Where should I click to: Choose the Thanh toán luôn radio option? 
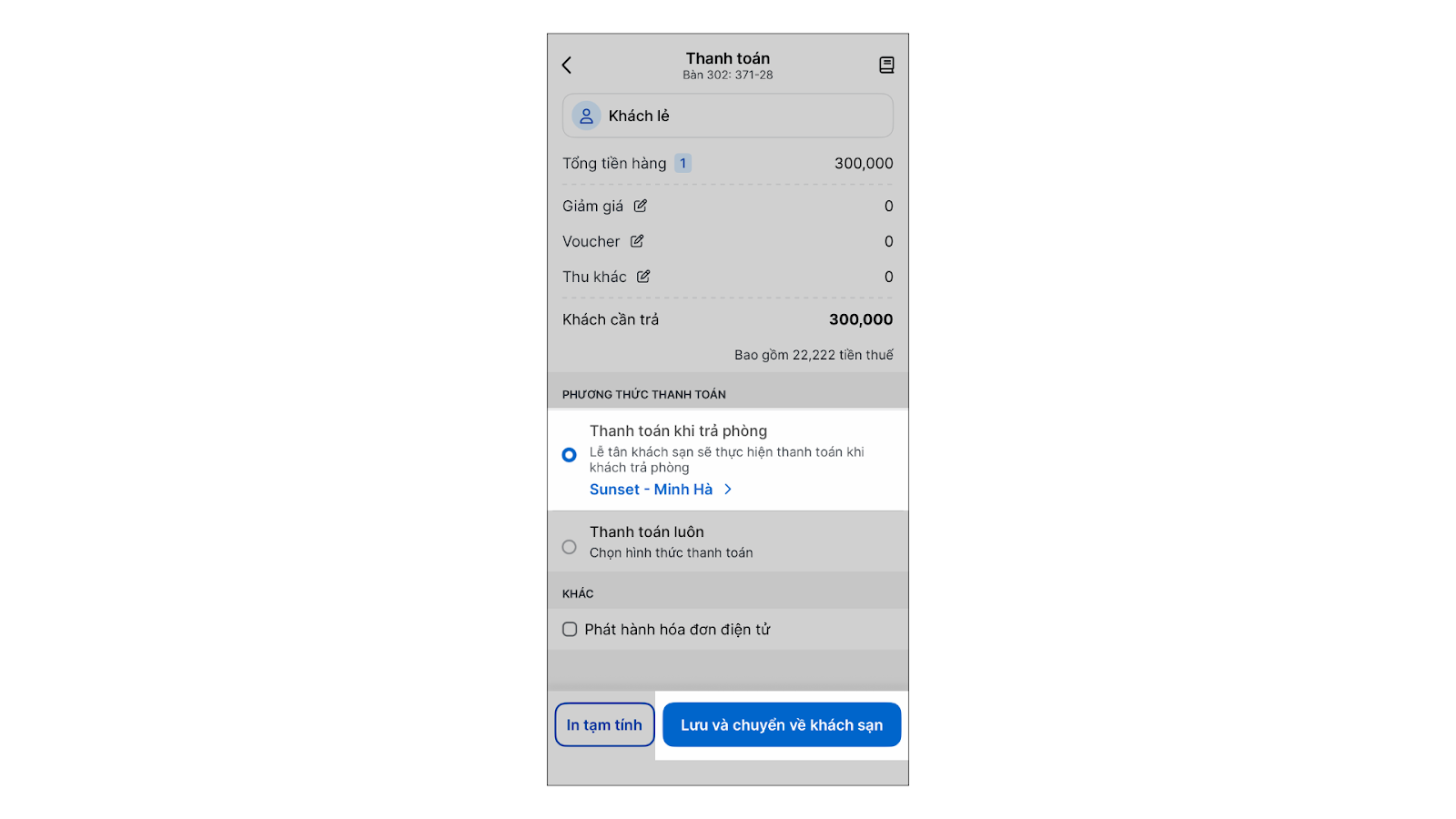click(569, 547)
